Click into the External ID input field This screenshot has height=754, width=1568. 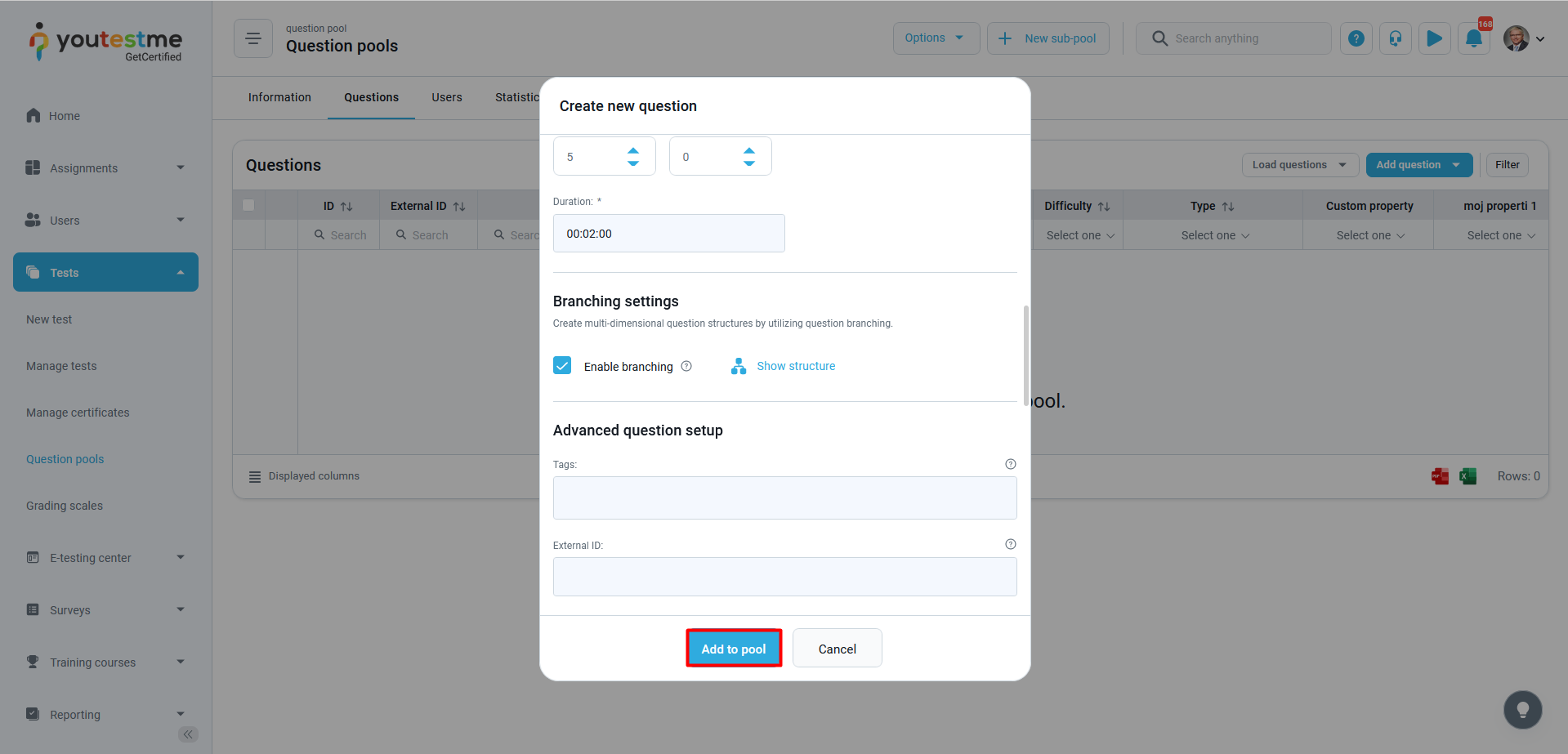click(784, 577)
